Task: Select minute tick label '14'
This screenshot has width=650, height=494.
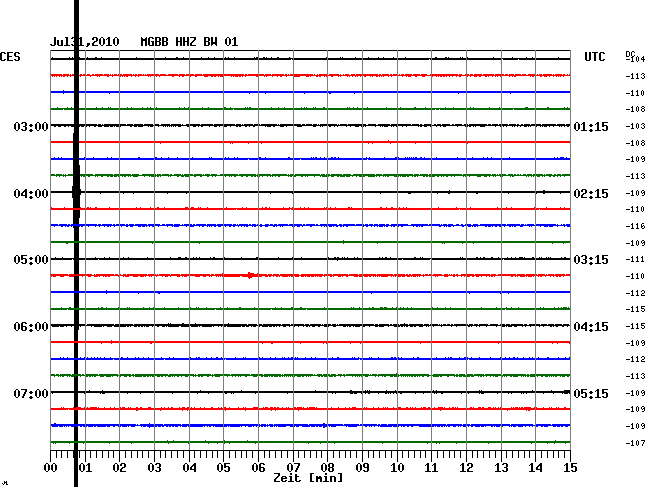Action: [535, 468]
